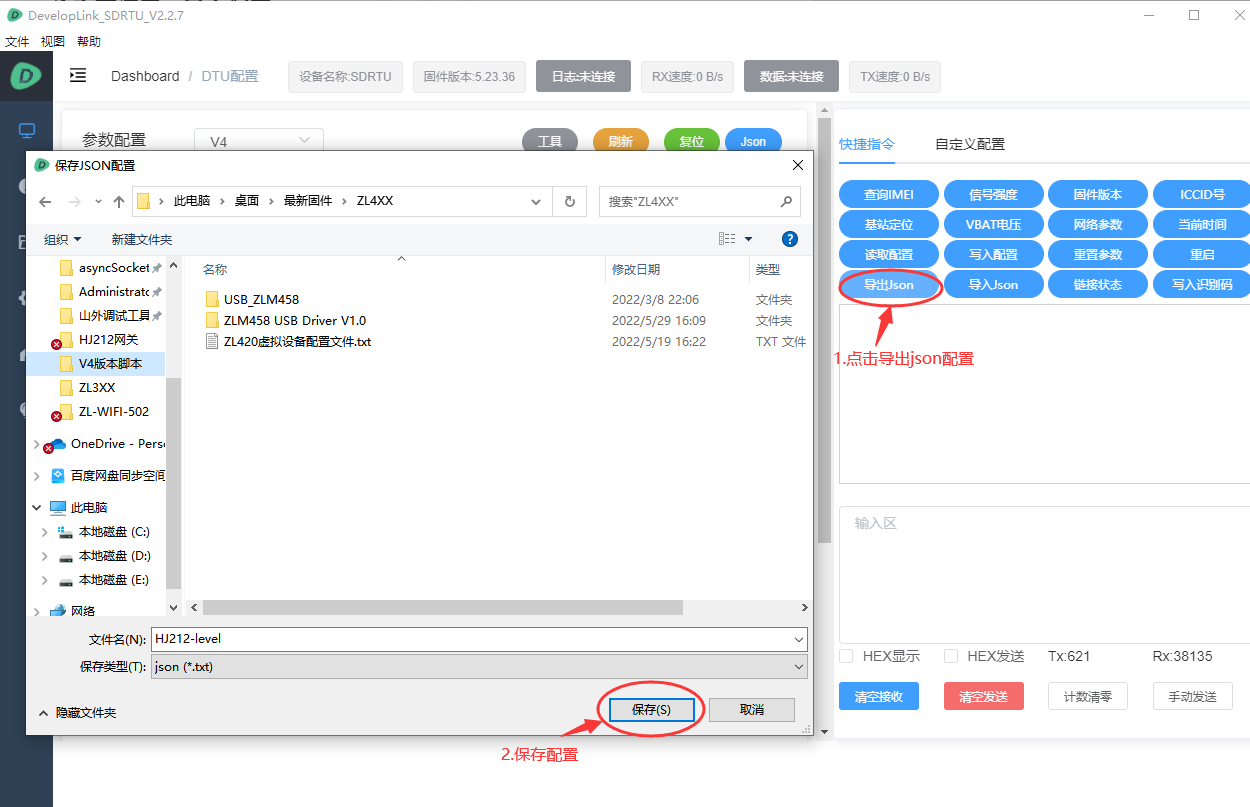Click the 查询IMEI command button
The height and width of the screenshot is (807, 1250).
click(889, 195)
